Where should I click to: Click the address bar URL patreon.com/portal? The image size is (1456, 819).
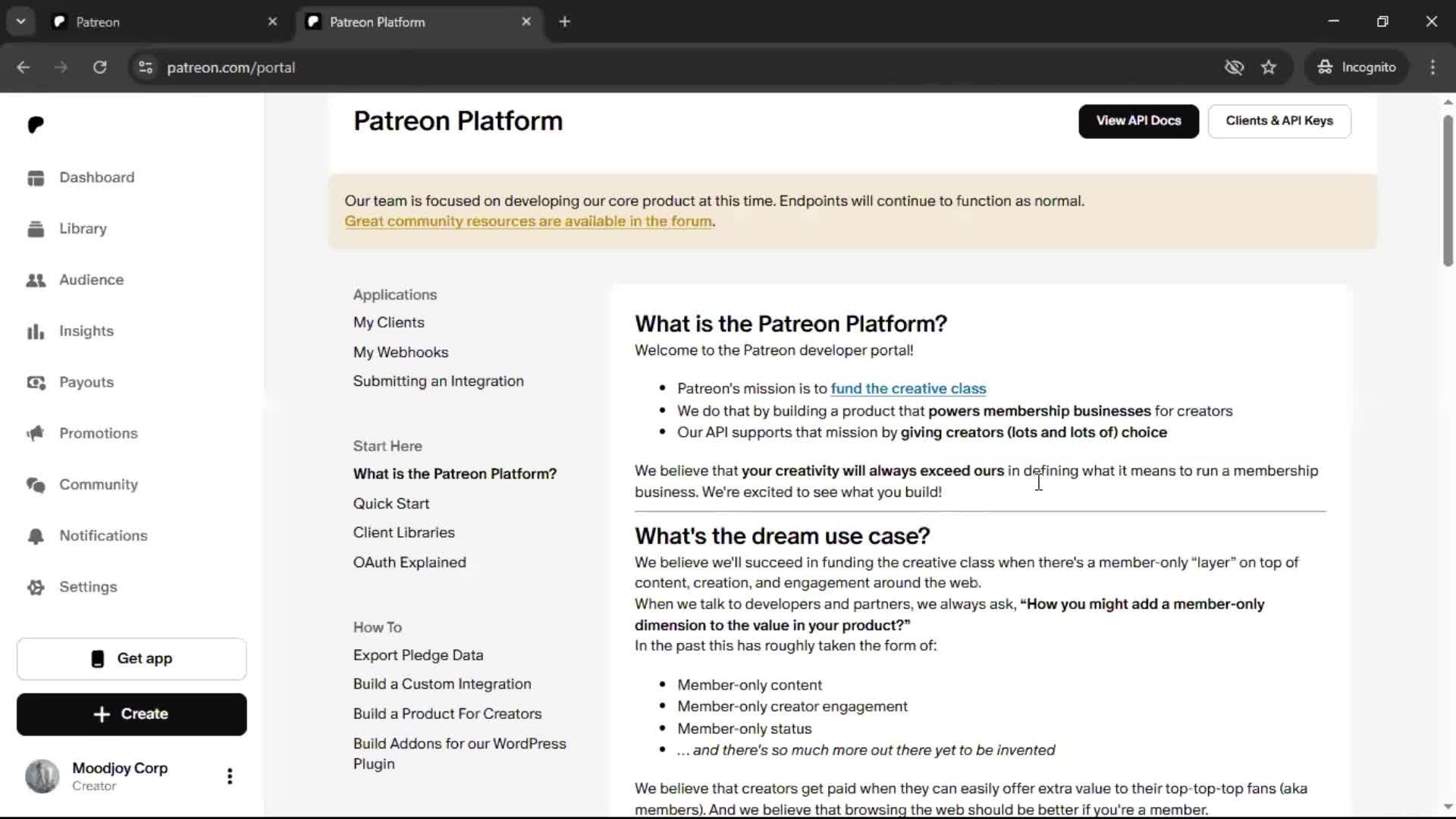pos(231,67)
